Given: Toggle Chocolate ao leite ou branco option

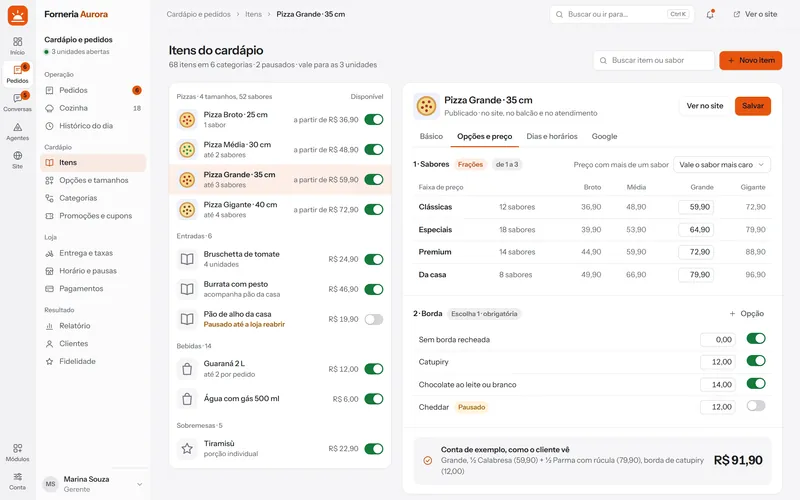Looking at the screenshot, I should point(756,383).
